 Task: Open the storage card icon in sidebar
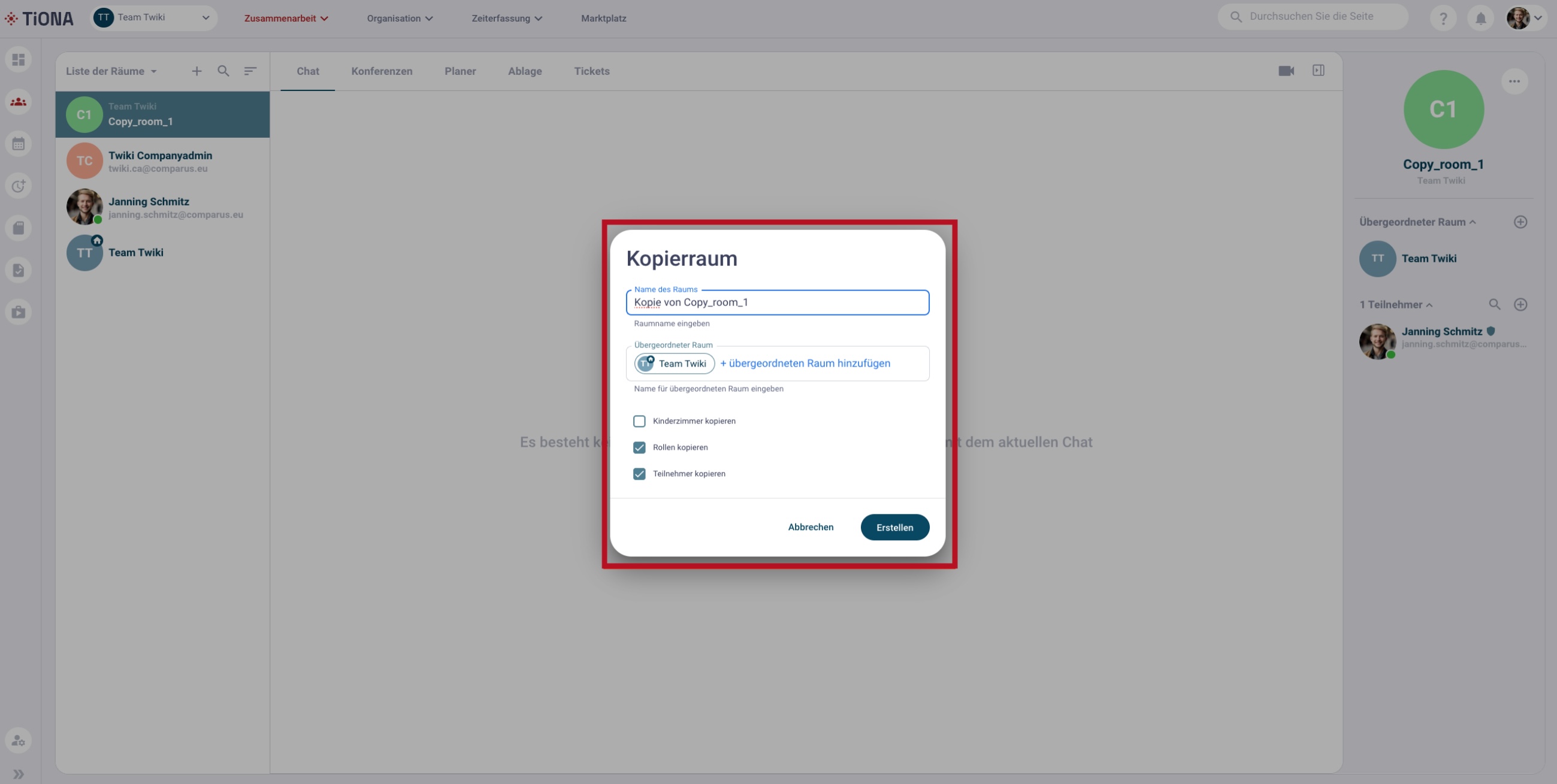[19, 228]
